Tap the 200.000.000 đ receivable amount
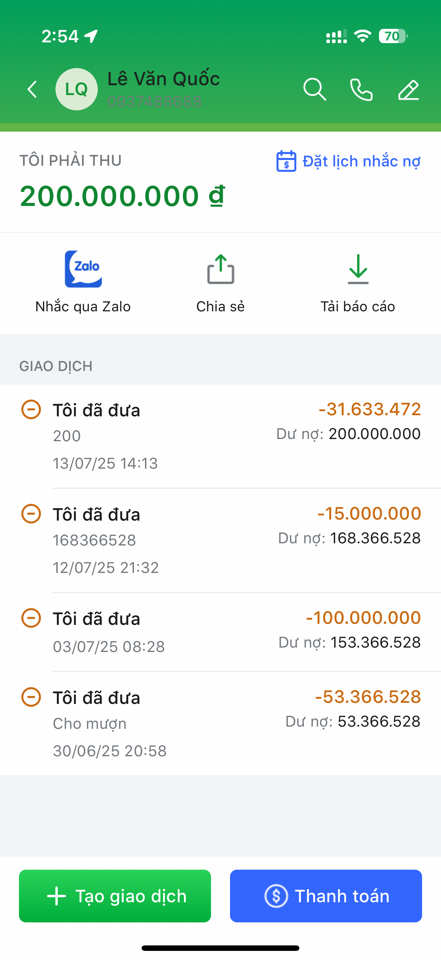 [122, 196]
